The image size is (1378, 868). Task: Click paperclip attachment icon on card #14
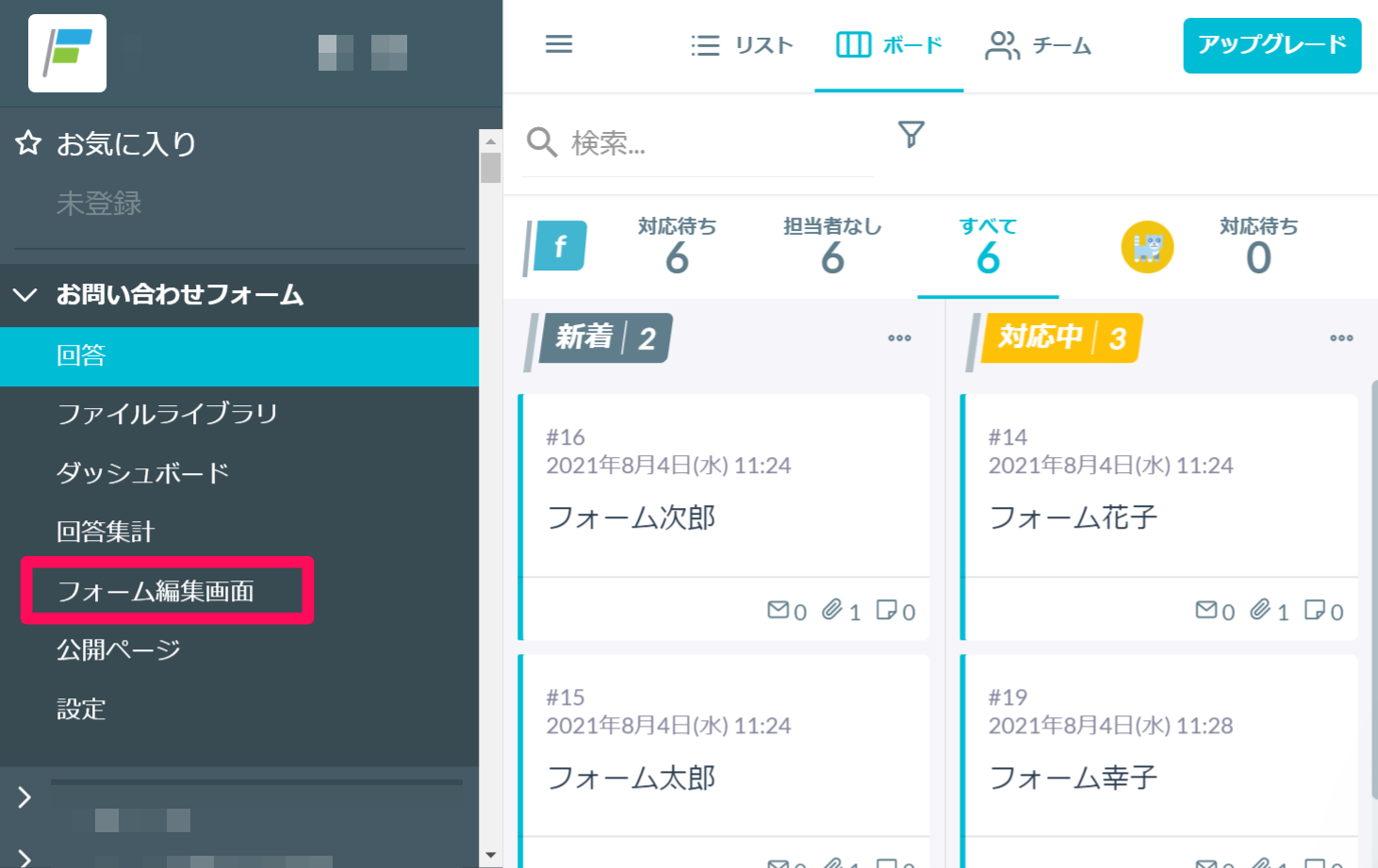click(x=1260, y=610)
